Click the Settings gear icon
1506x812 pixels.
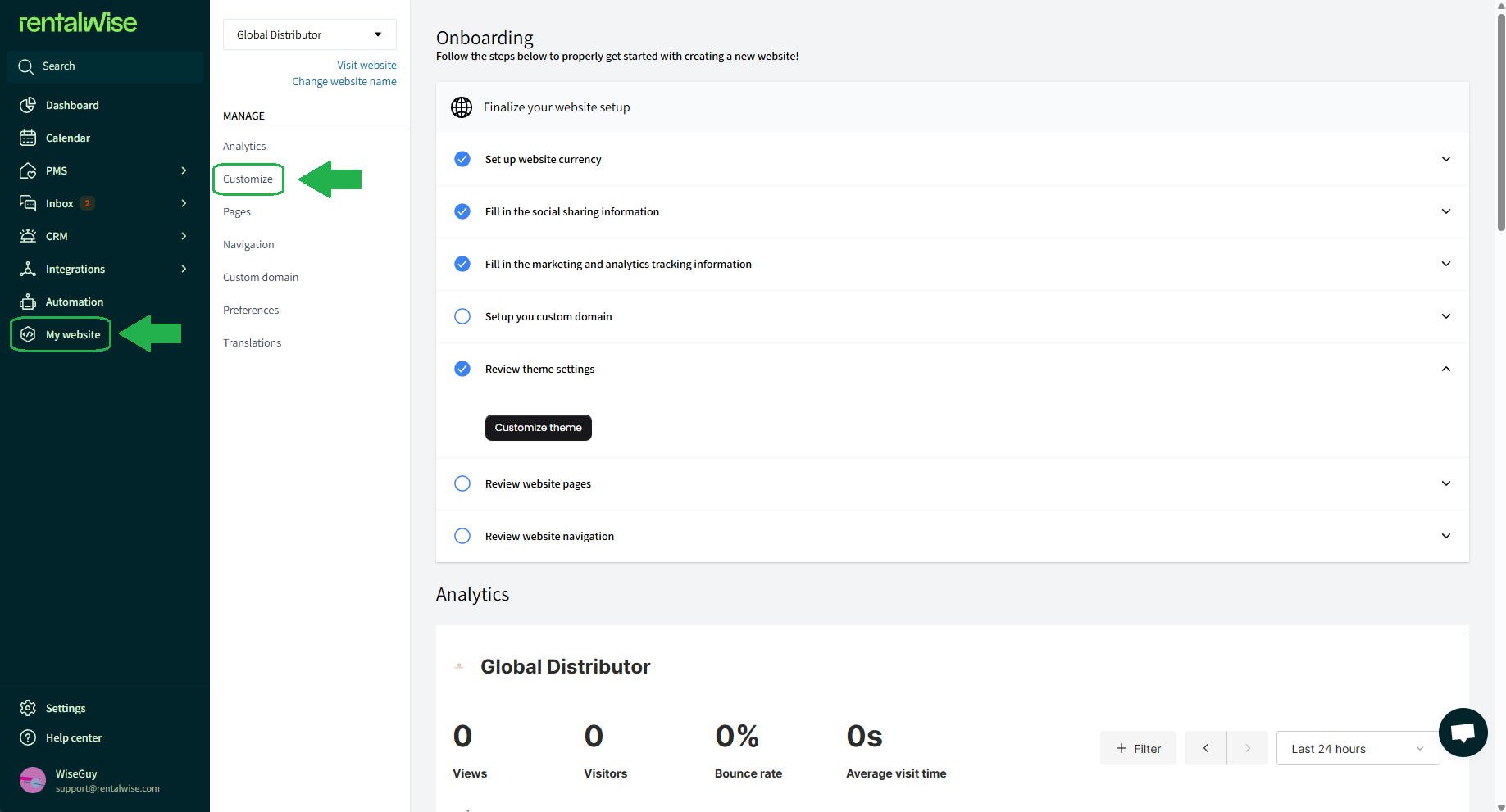pyautogui.click(x=28, y=708)
